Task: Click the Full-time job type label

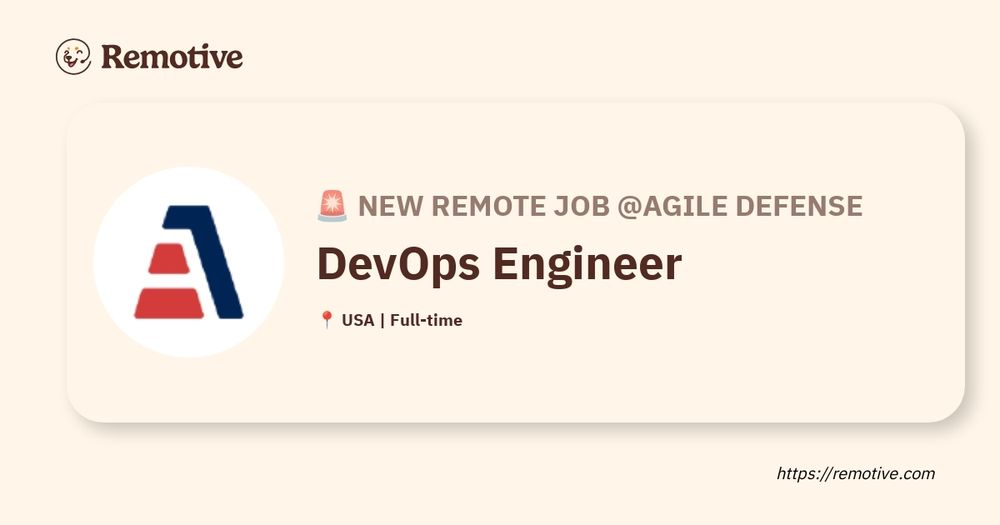Action: (426, 320)
